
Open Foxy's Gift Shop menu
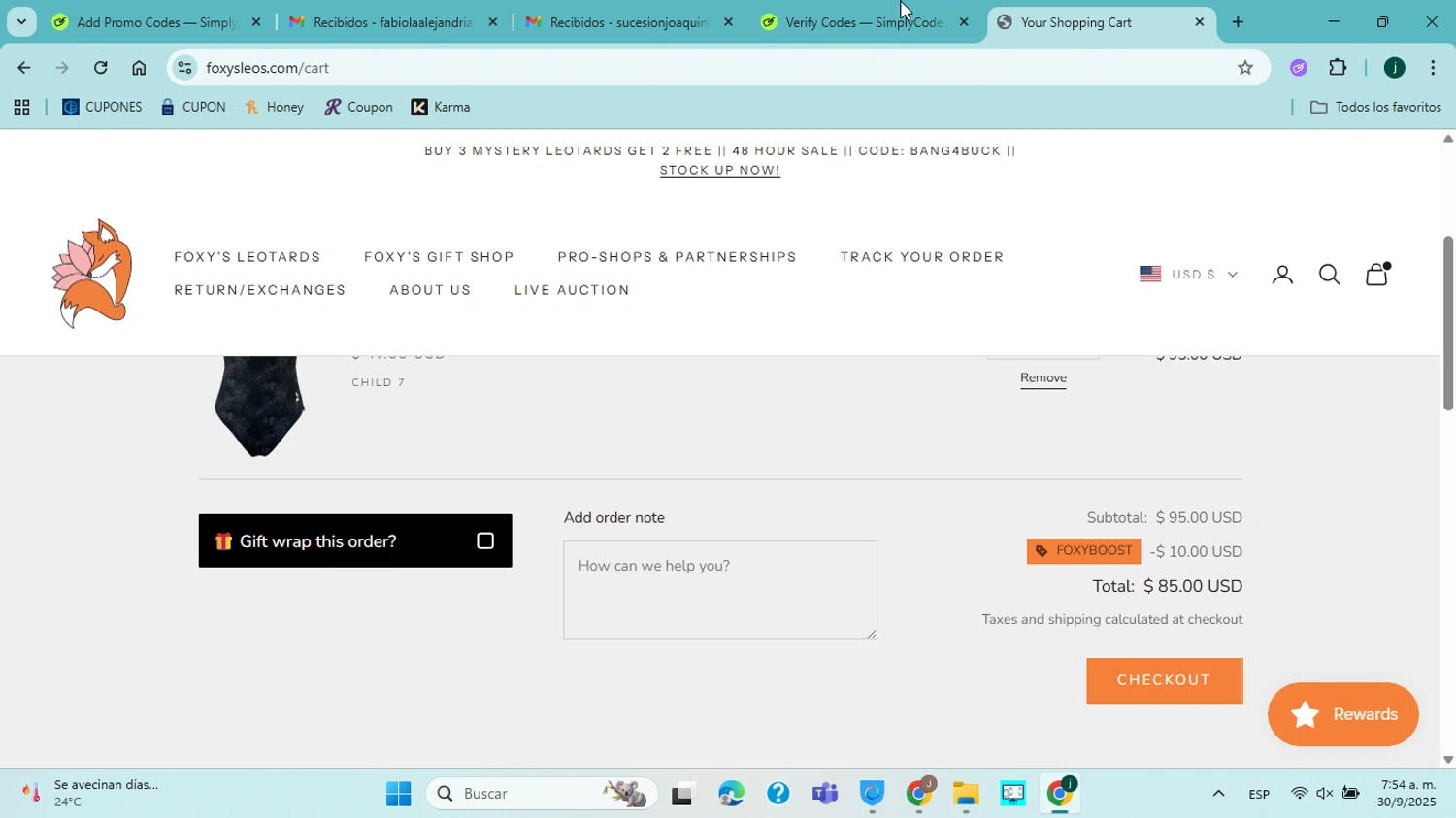tap(439, 257)
